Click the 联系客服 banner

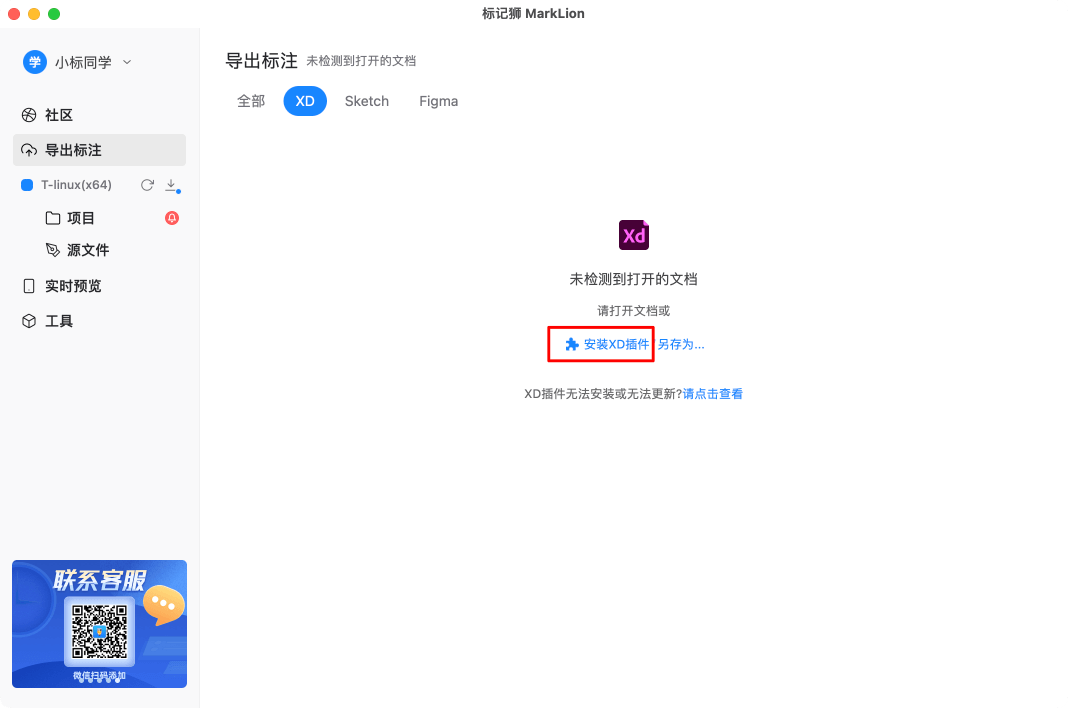(x=99, y=624)
